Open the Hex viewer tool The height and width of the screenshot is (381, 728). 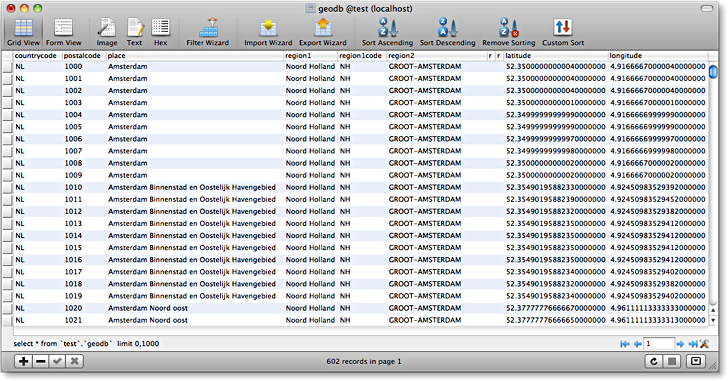(161, 32)
